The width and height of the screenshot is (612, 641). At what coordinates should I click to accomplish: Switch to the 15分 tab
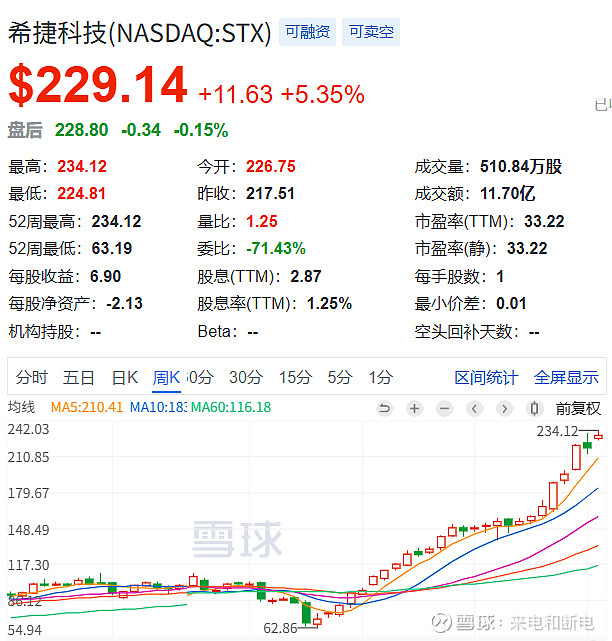(295, 377)
